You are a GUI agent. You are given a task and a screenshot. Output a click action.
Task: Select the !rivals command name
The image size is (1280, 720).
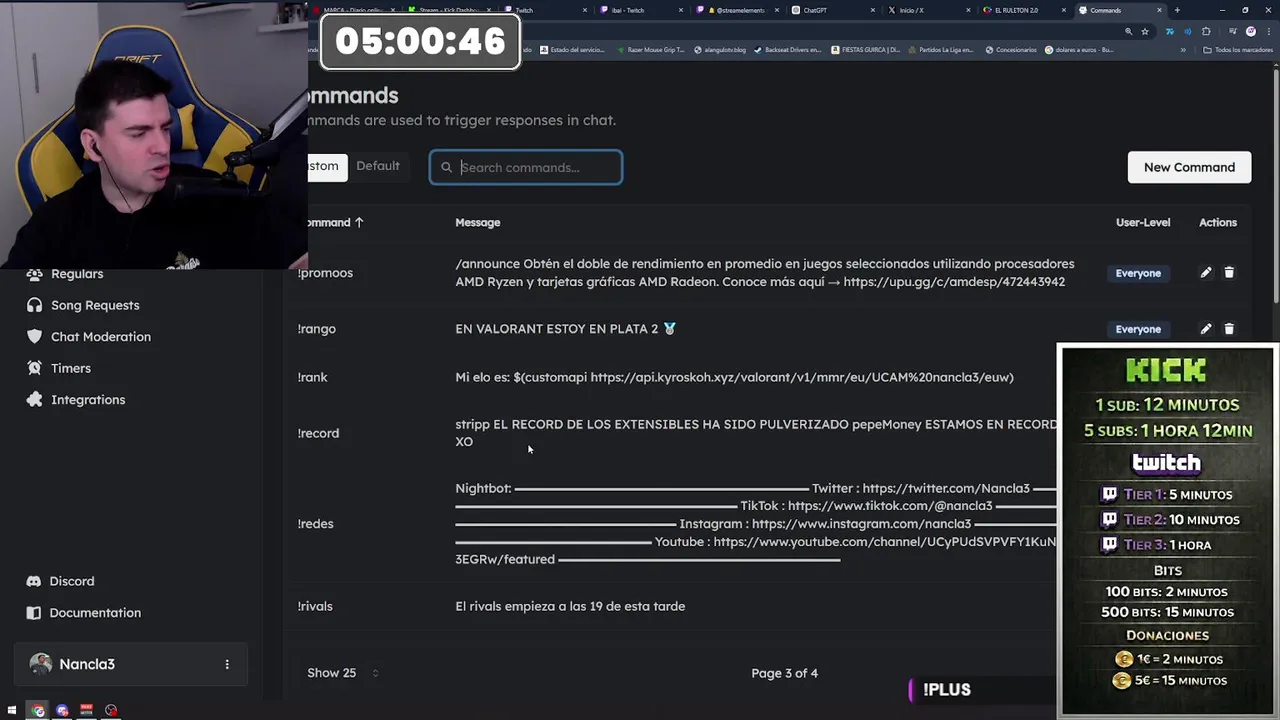(315, 606)
